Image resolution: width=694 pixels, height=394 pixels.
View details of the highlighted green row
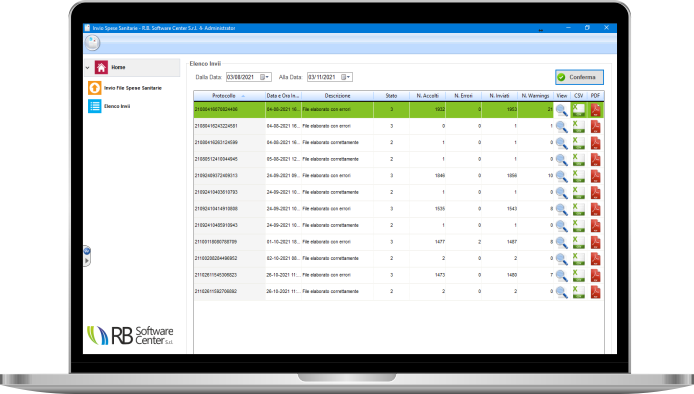(x=562, y=110)
